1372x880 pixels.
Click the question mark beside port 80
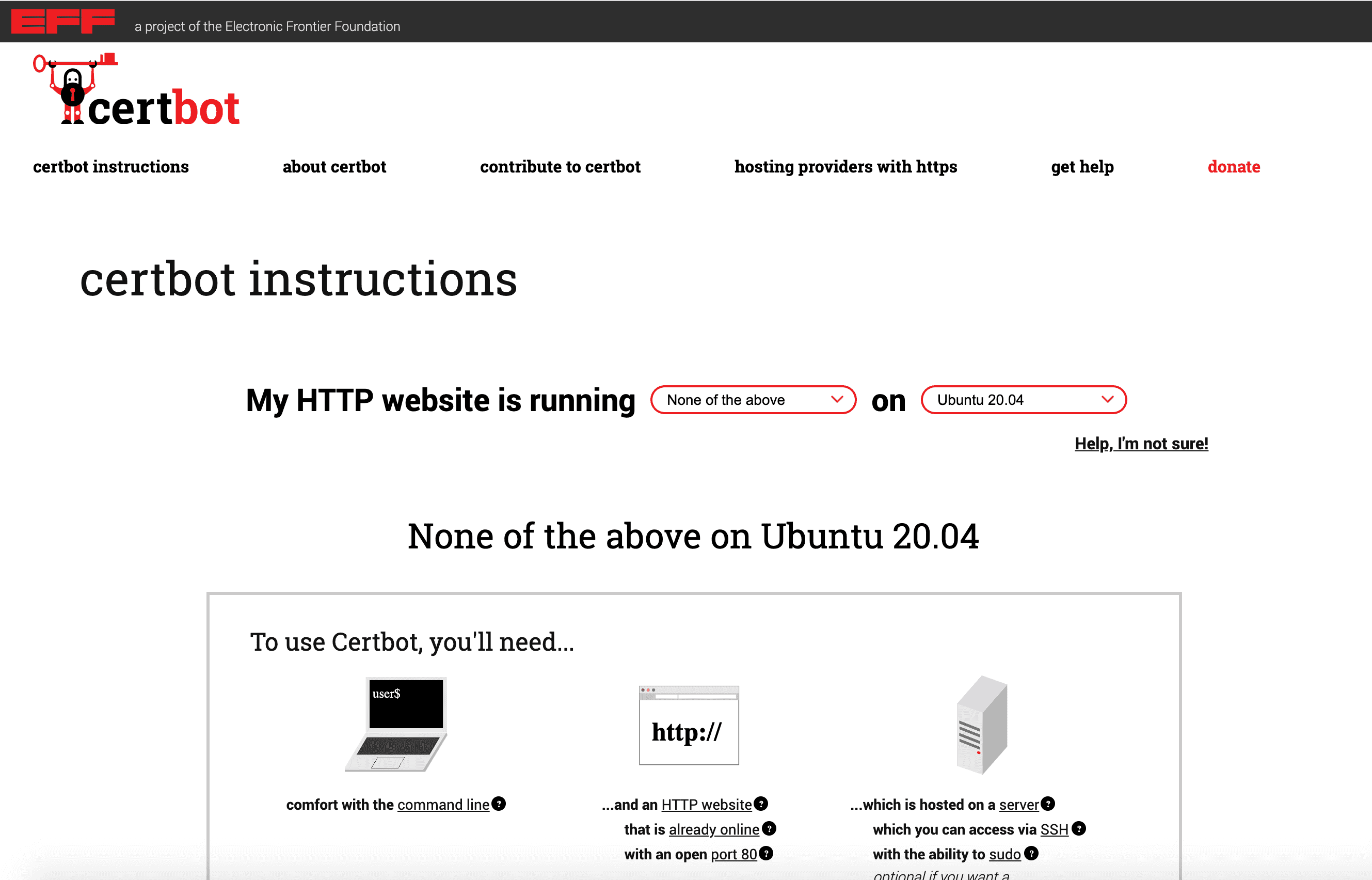766,854
